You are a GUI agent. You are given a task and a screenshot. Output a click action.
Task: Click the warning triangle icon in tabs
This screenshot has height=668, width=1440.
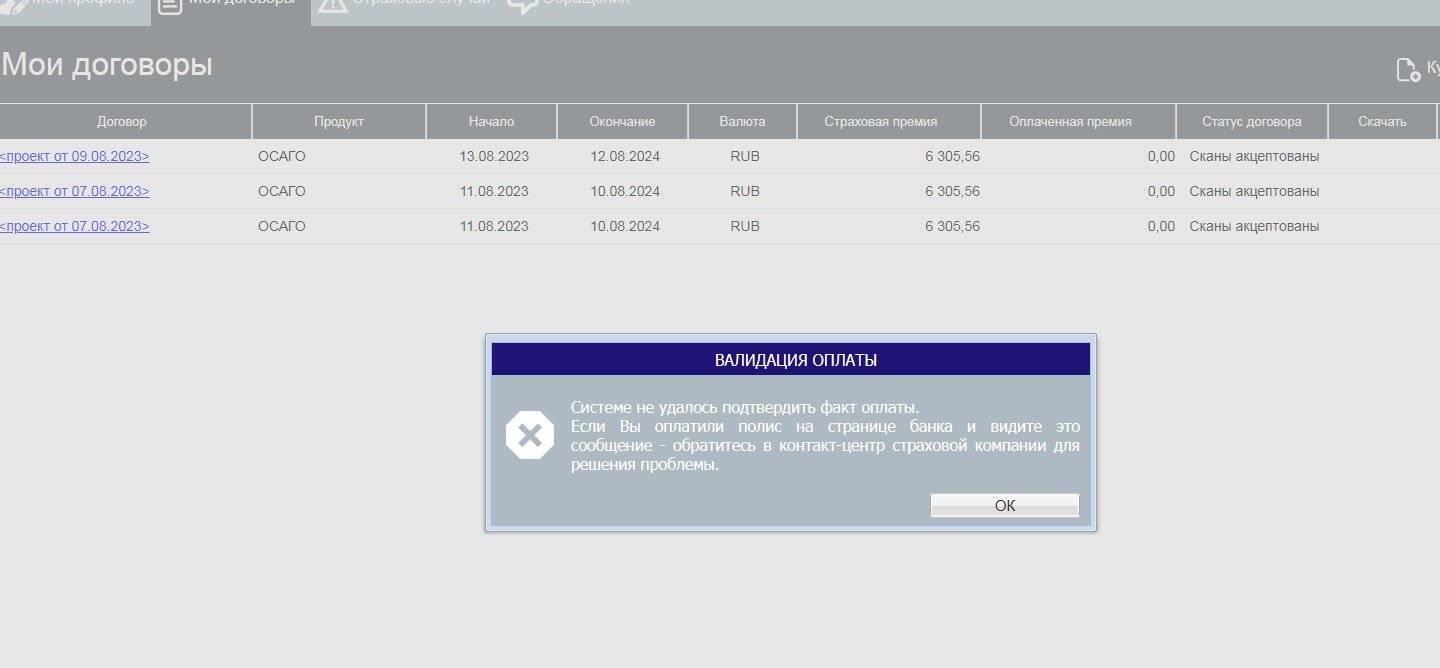(x=333, y=5)
